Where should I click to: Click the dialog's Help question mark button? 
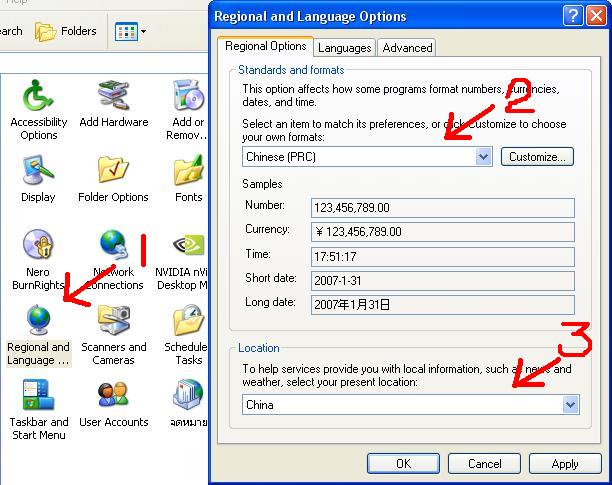point(573,16)
